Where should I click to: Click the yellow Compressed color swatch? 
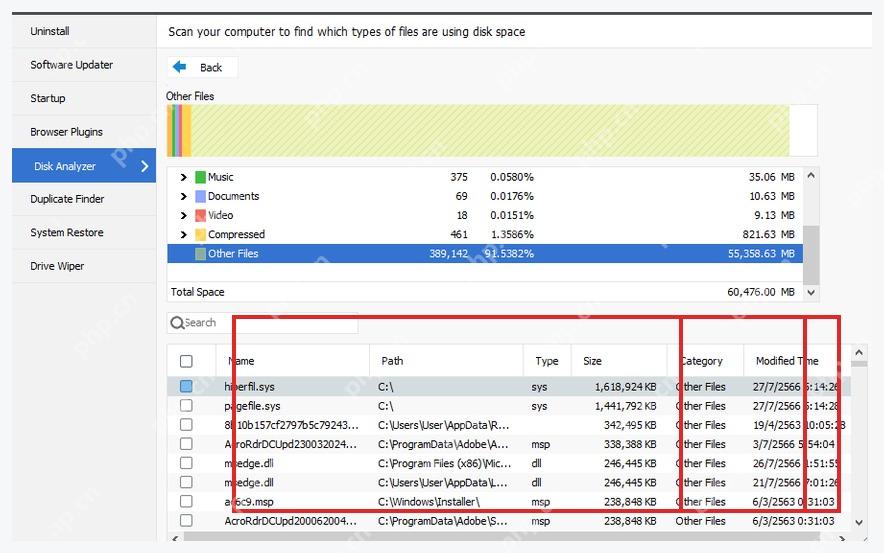tap(200, 235)
